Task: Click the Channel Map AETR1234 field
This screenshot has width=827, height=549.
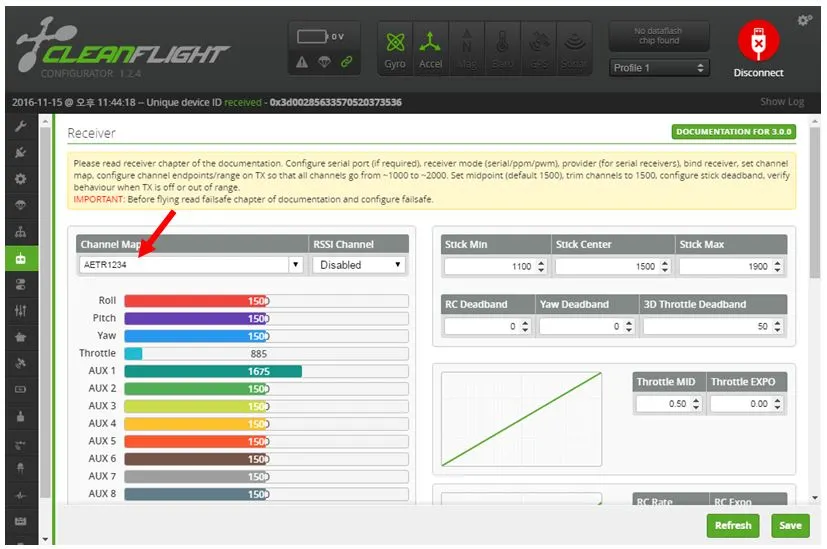Action: pyautogui.click(x=184, y=265)
